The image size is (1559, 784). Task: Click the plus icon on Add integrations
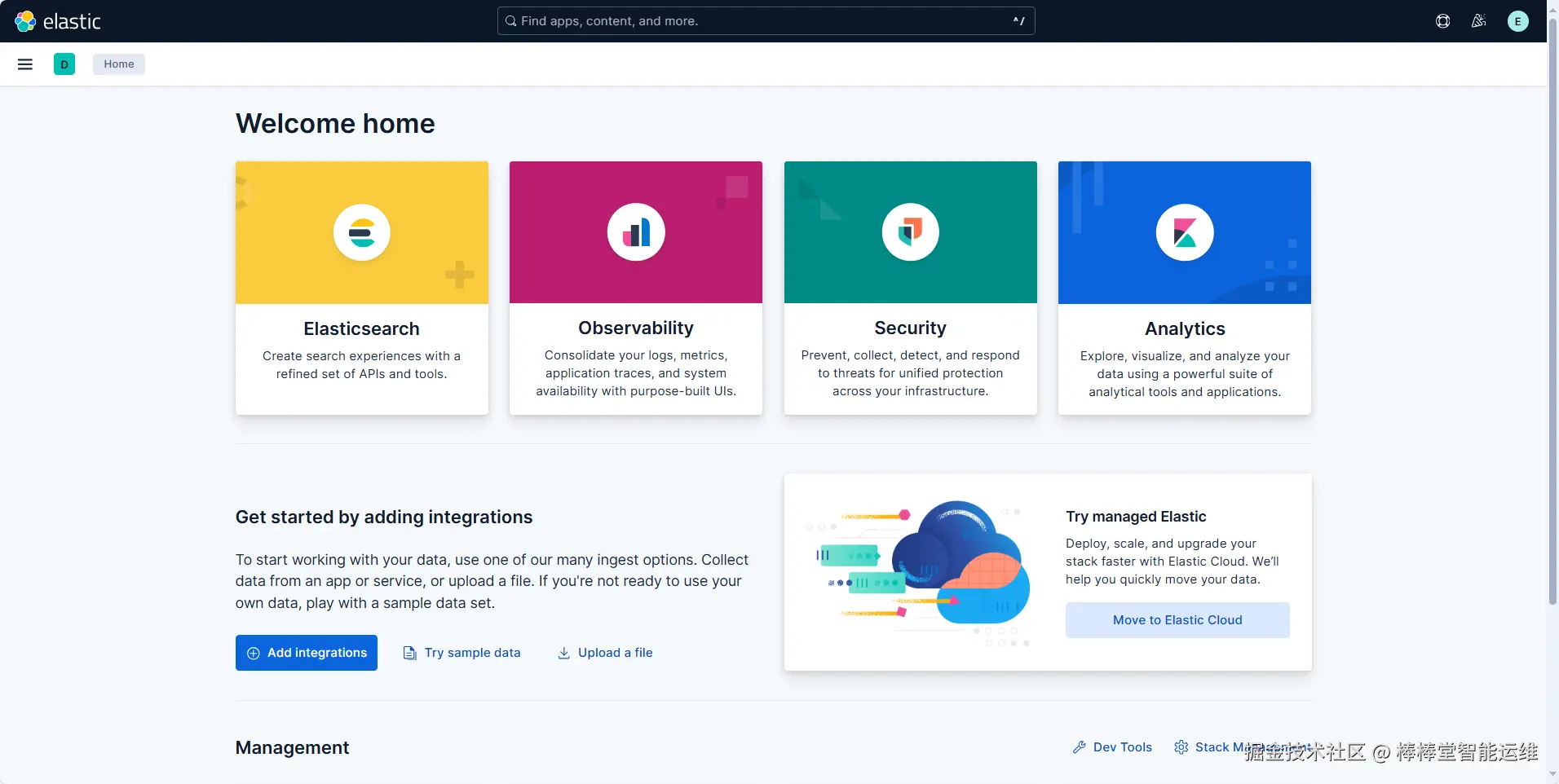[x=254, y=653]
